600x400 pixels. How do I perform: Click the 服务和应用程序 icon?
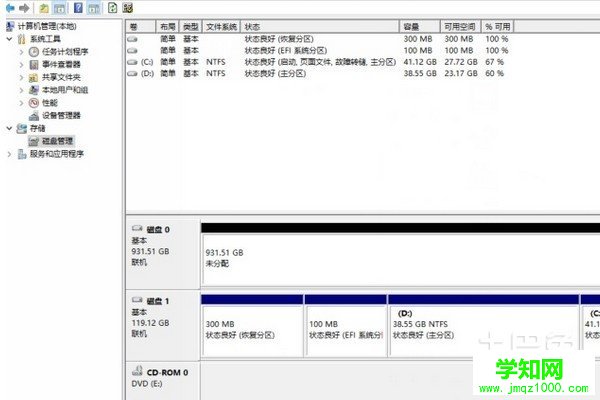tap(22, 154)
